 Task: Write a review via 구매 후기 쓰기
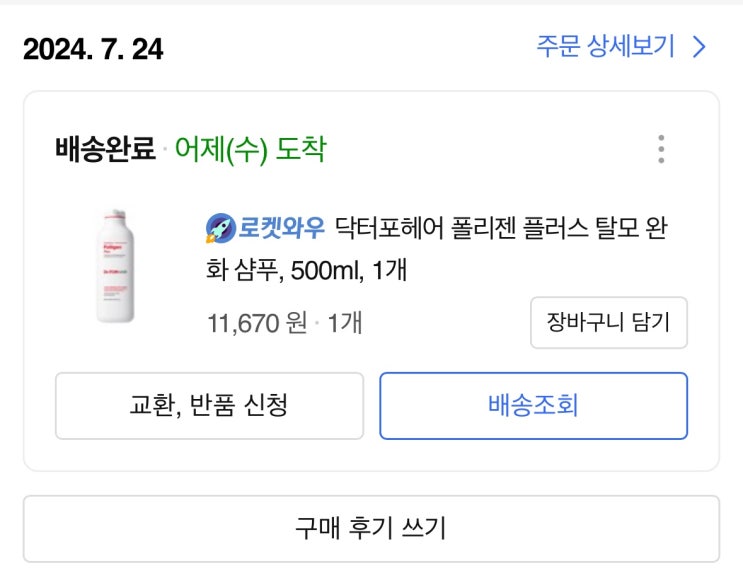coord(371,528)
